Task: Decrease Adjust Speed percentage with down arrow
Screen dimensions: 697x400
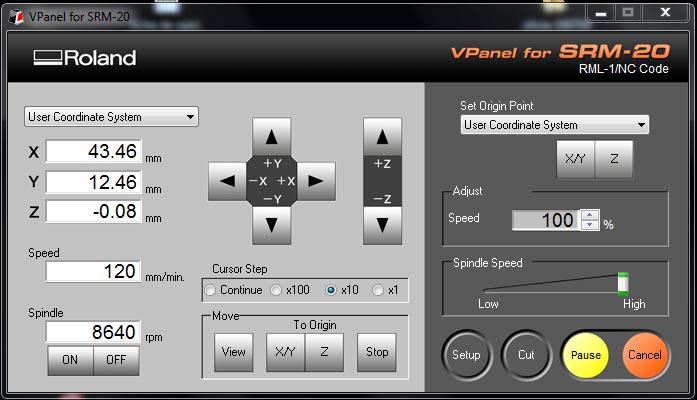Action: click(590, 225)
